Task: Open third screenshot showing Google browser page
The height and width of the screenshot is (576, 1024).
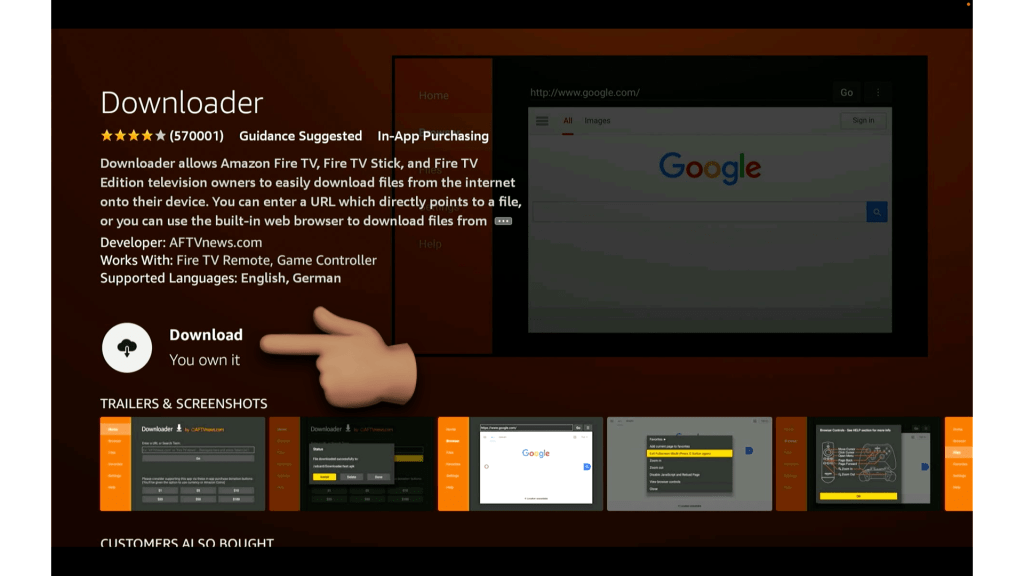Action: click(x=520, y=464)
